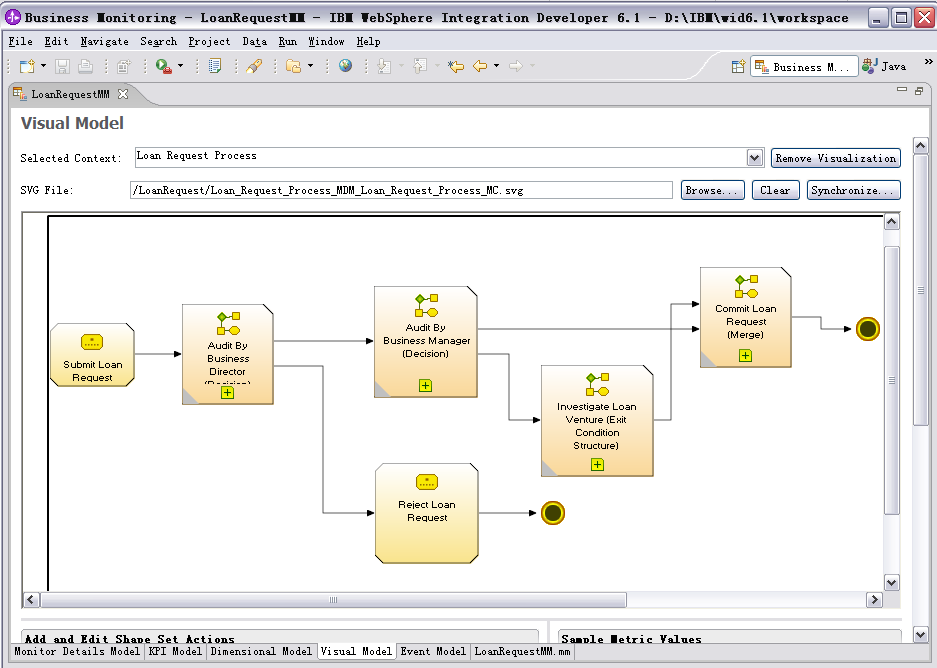The image size is (937, 668).
Task: Click the editor page scroll-up arrow
Action: (921, 145)
